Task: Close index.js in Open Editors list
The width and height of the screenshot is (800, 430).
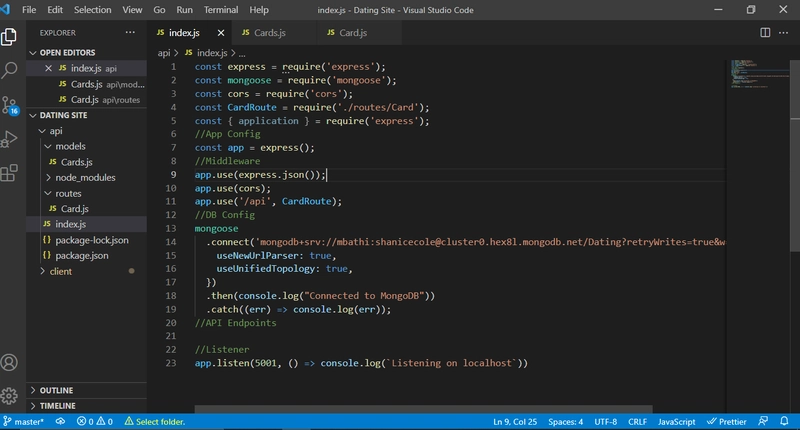Action: 48,68
